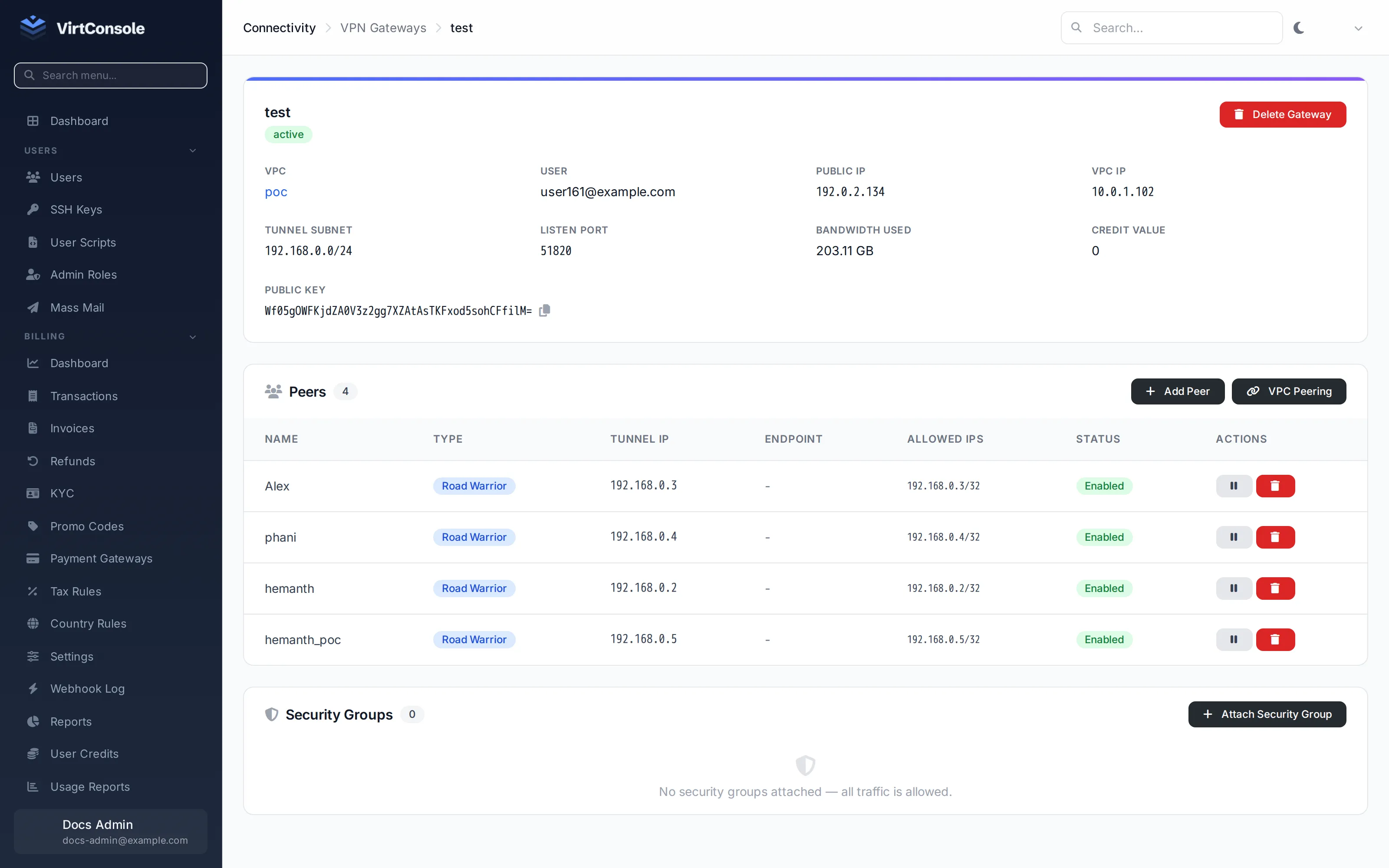Open Transactions in the sidebar

coord(111,395)
